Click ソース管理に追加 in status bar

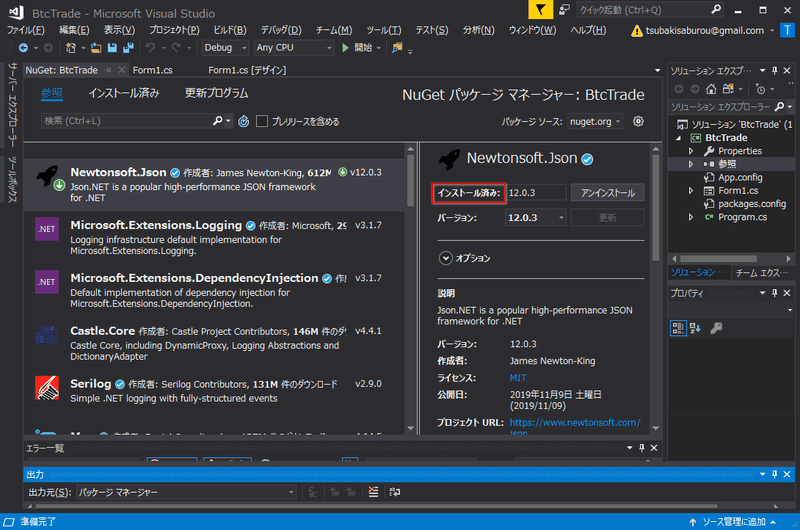[x=734, y=522]
